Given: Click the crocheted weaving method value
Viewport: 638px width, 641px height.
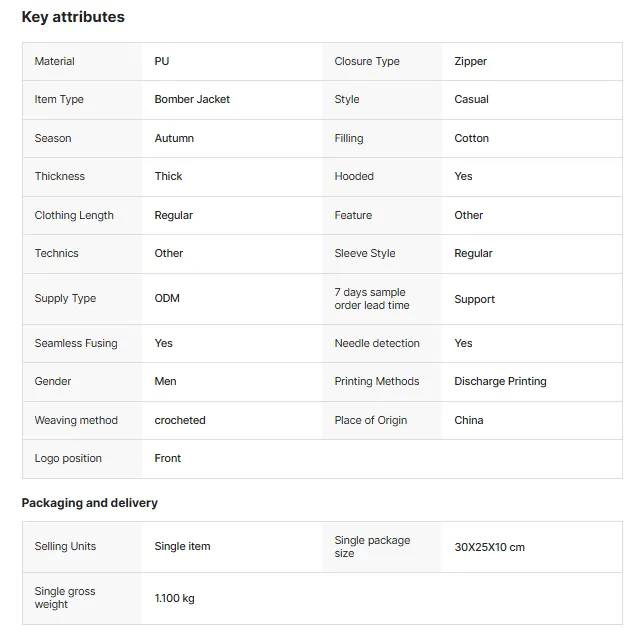Looking at the screenshot, I should pyautogui.click(x=180, y=420).
